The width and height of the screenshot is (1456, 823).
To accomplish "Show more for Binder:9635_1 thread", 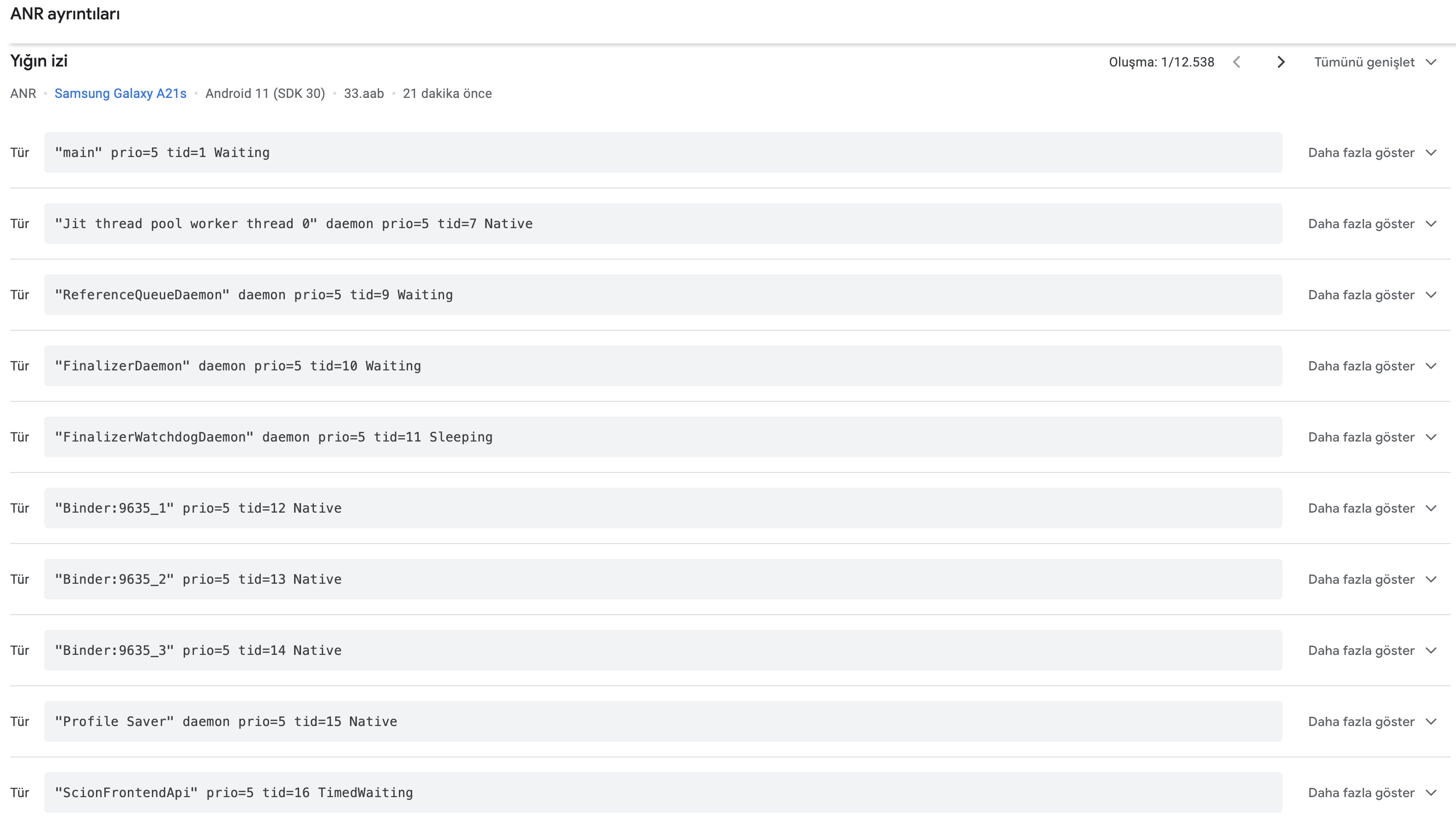I will (x=1372, y=508).
